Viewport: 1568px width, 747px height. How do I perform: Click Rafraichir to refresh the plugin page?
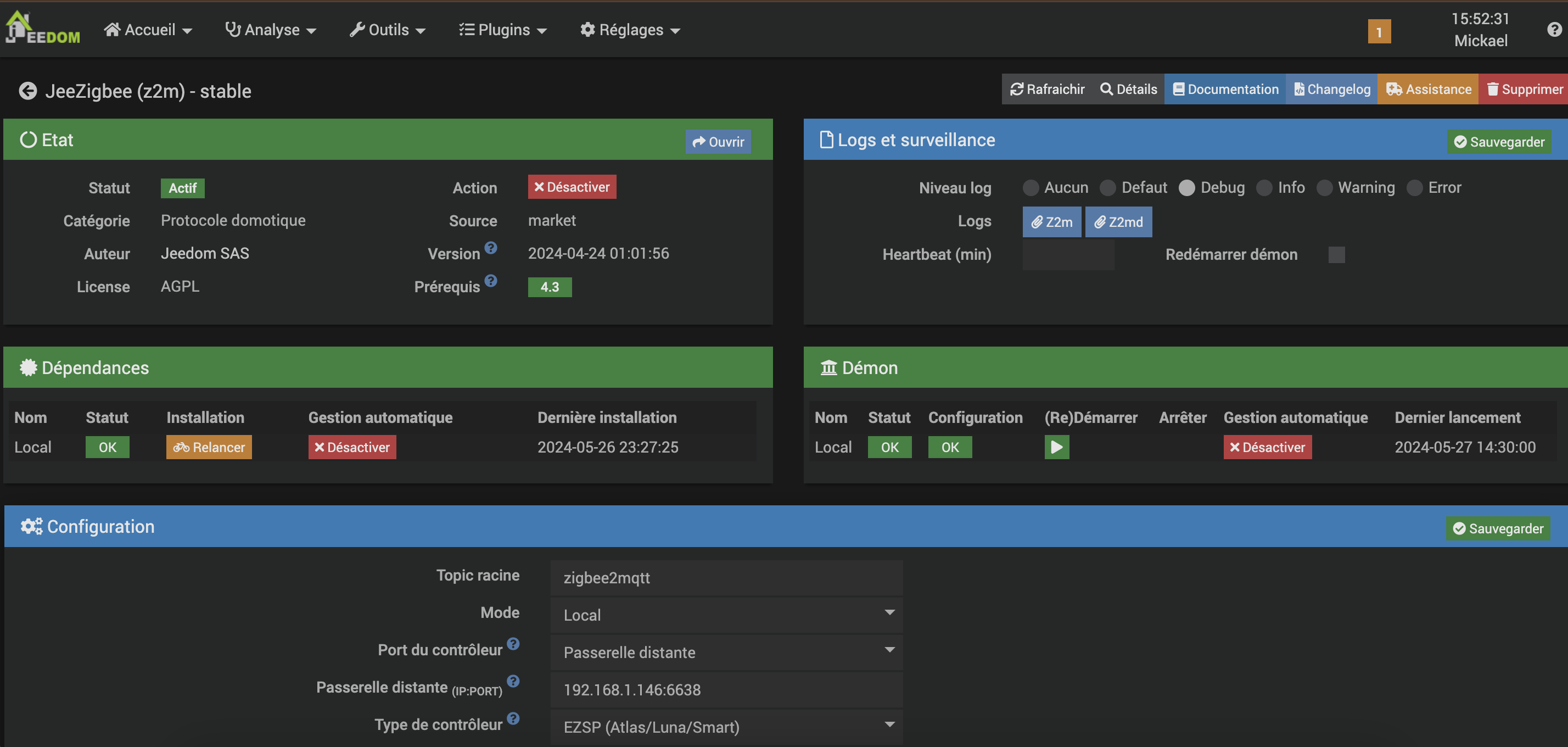[1047, 90]
